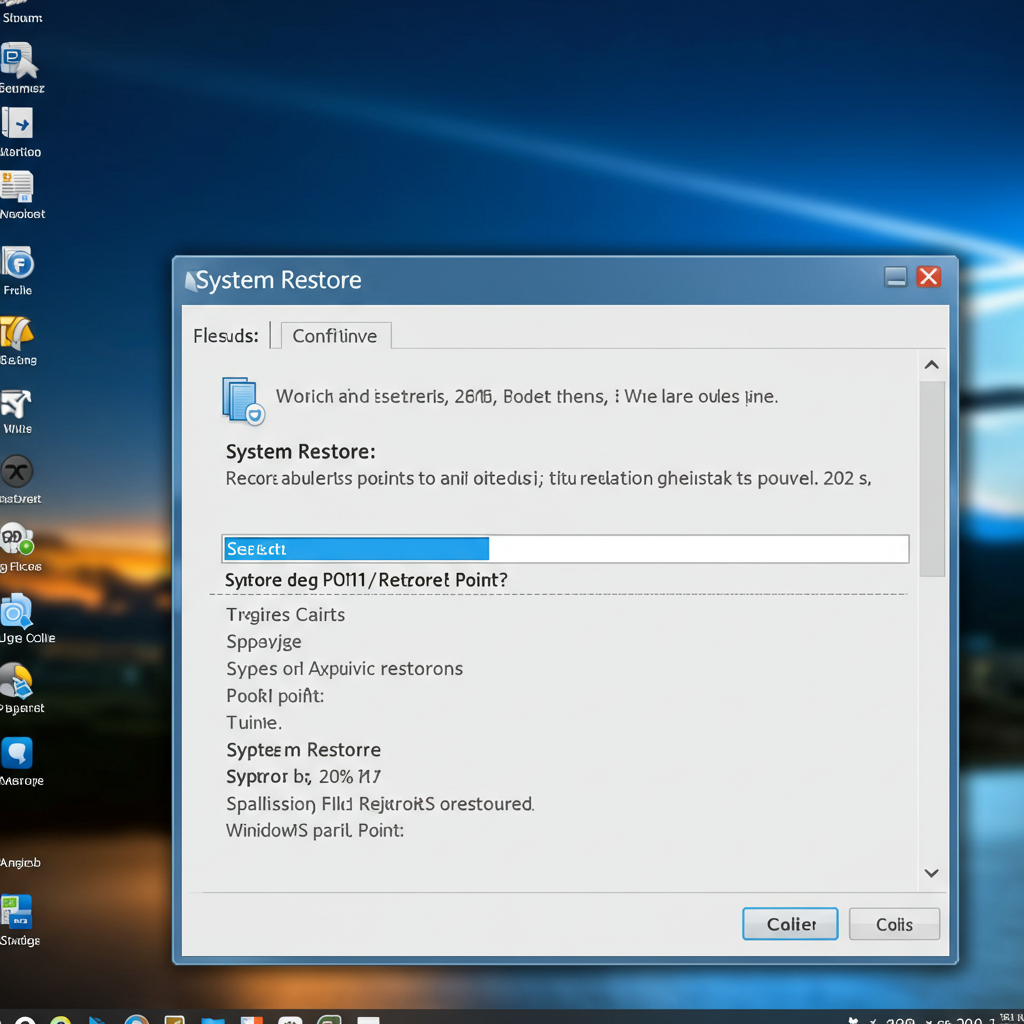Click the Colis button

click(x=894, y=924)
